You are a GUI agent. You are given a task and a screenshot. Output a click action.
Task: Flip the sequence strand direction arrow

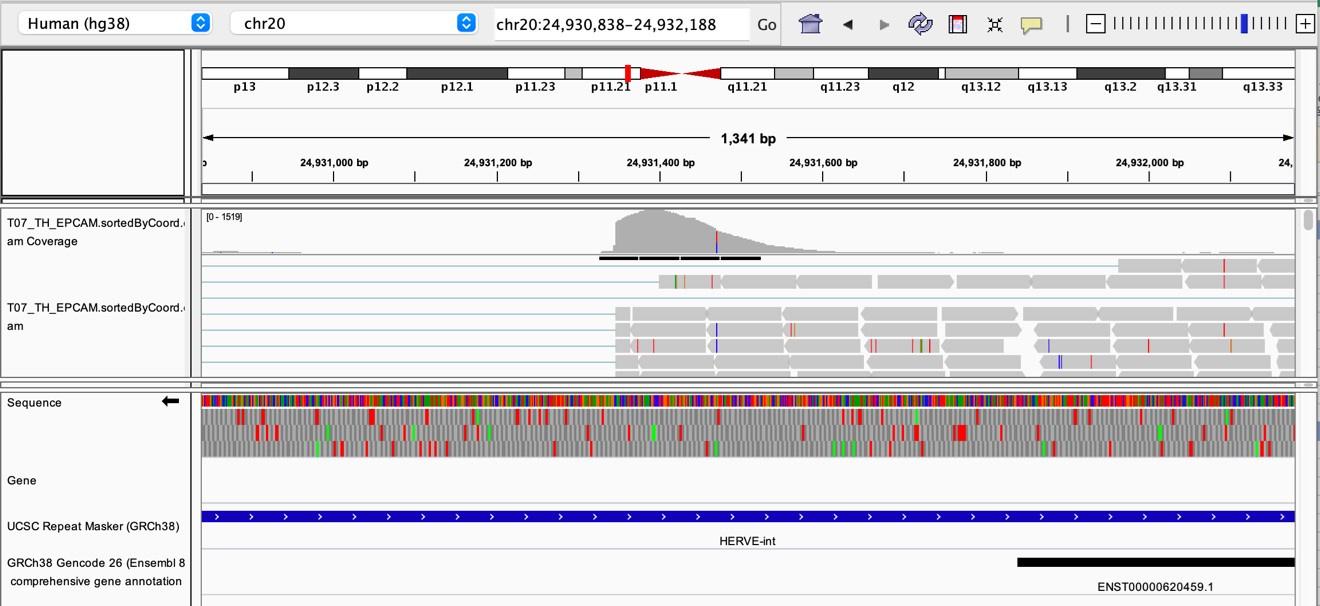pos(170,402)
